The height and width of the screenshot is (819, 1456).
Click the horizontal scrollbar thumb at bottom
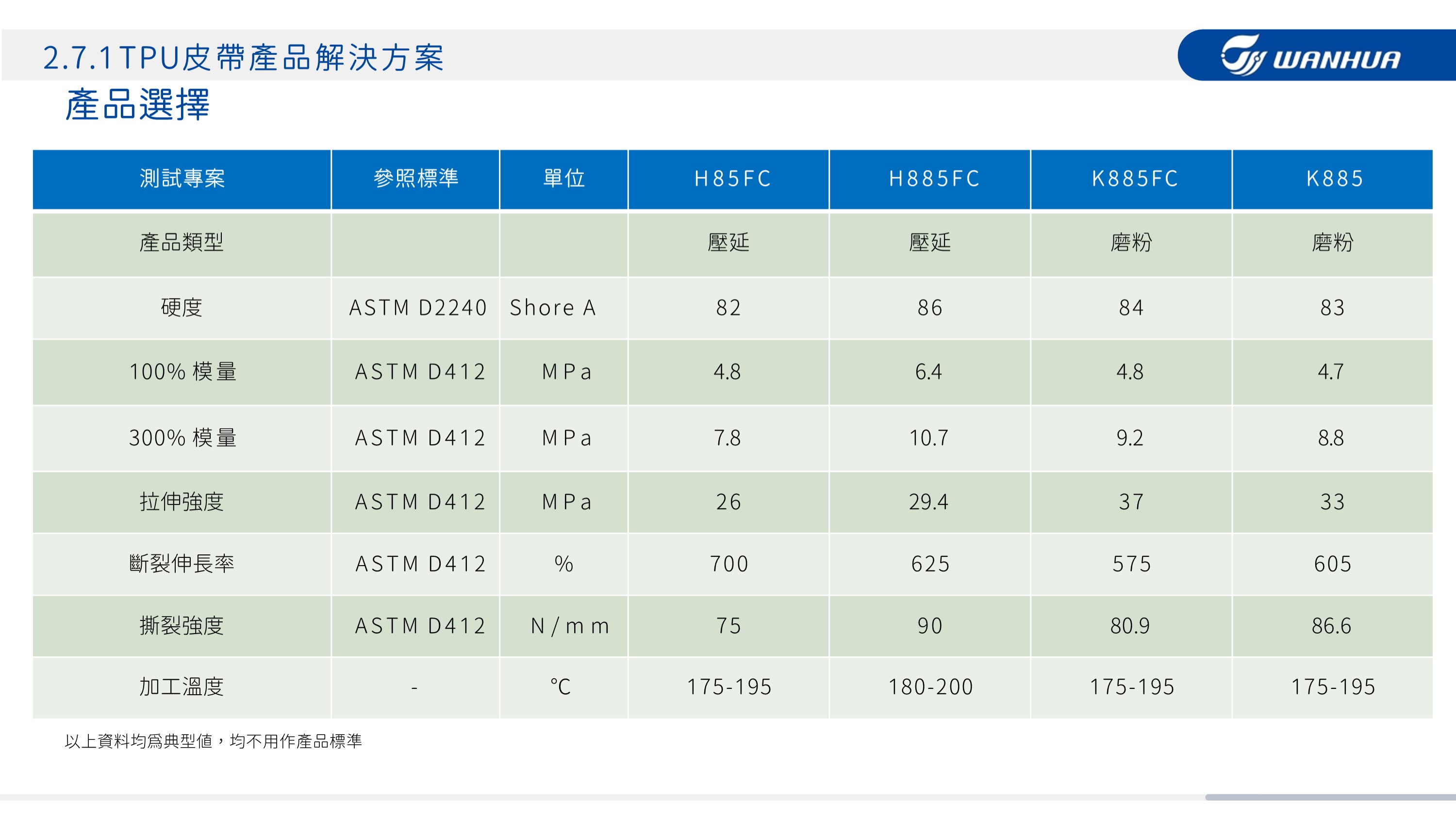[x=1330, y=797]
